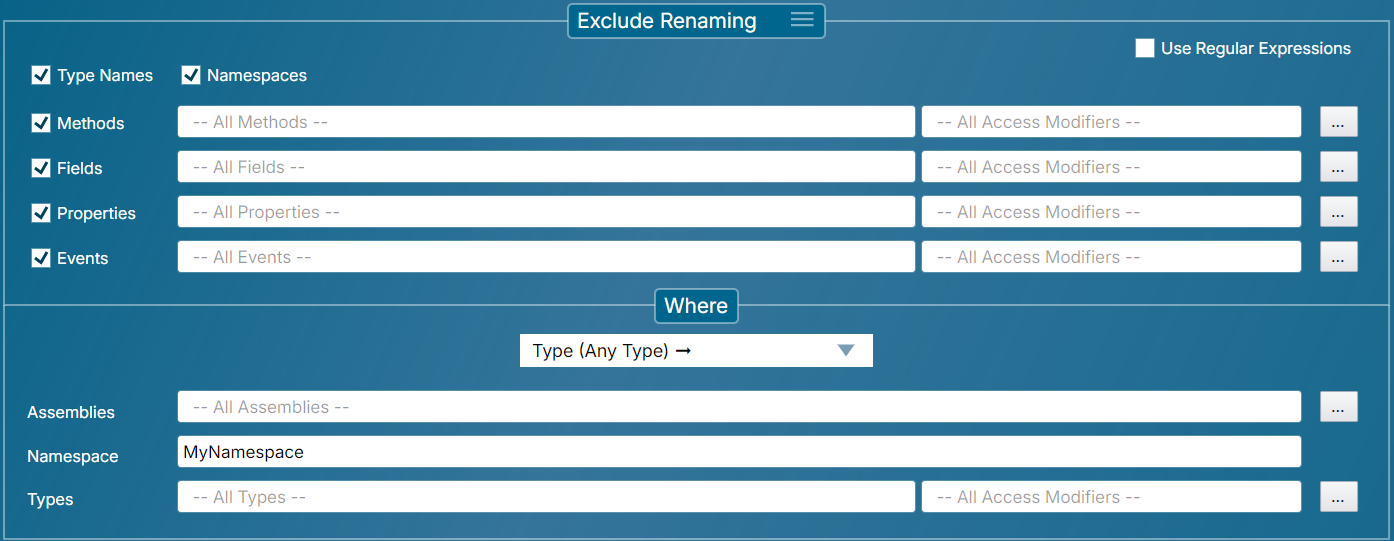1394x541 pixels.
Task: Click the ellipsis button for Fields row
Action: pyautogui.click(x=1339, y=167)
